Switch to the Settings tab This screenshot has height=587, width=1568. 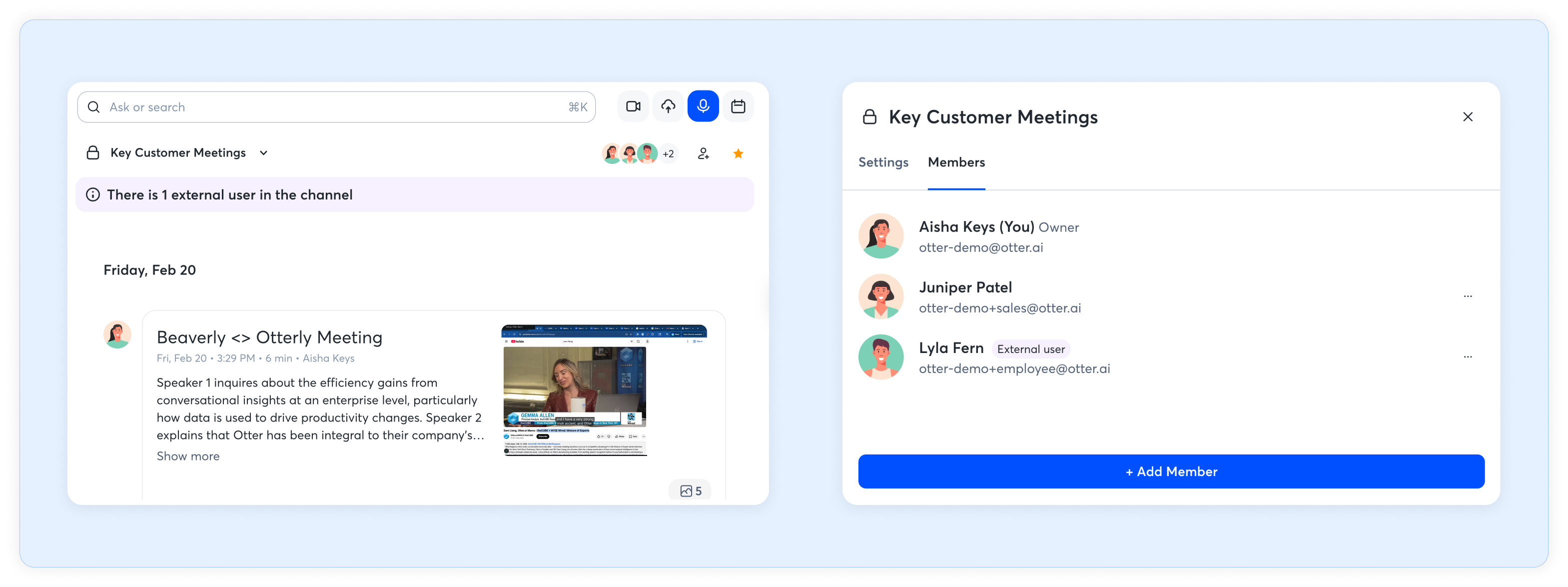pos(882,162)
